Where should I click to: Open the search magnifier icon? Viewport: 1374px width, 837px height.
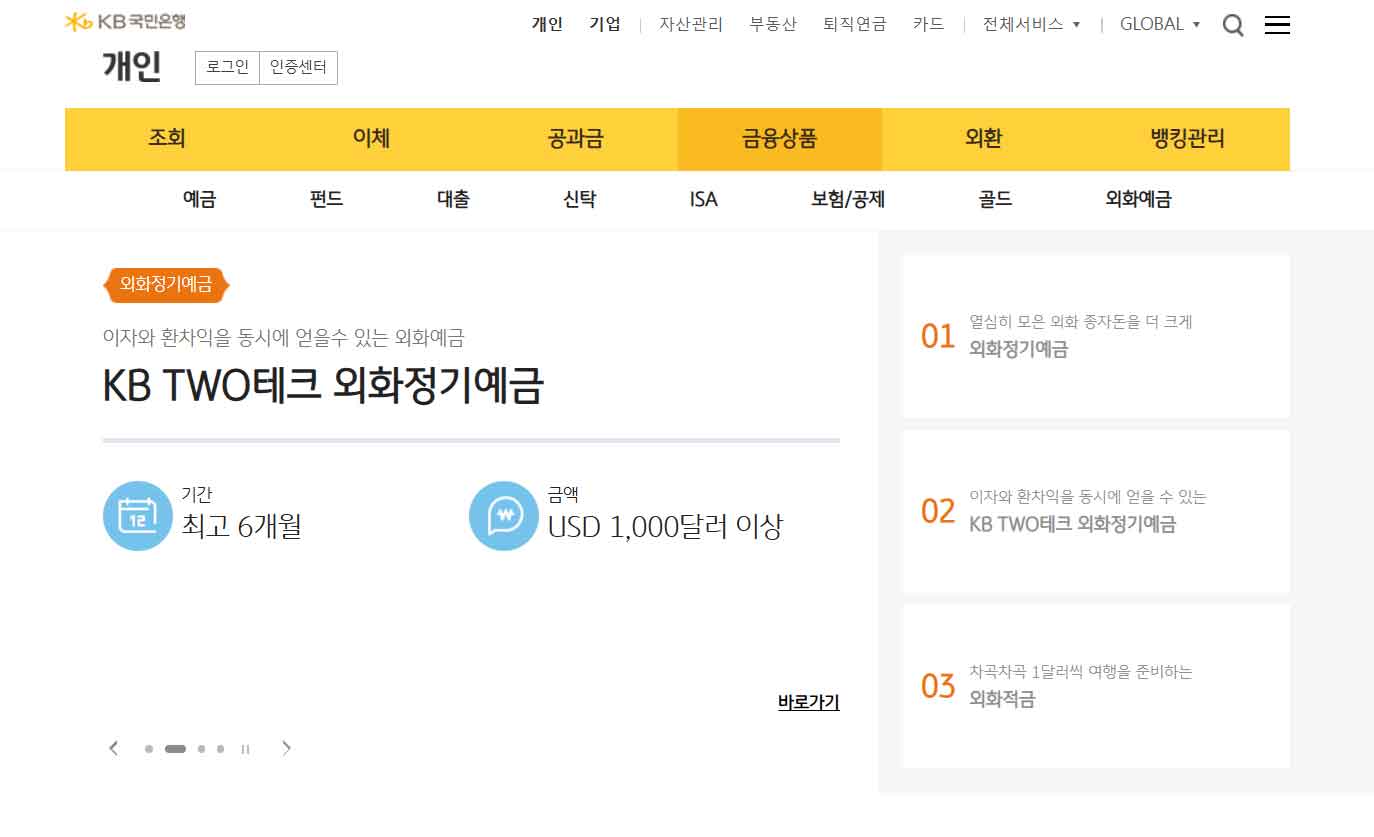[x=1233, y=26]
